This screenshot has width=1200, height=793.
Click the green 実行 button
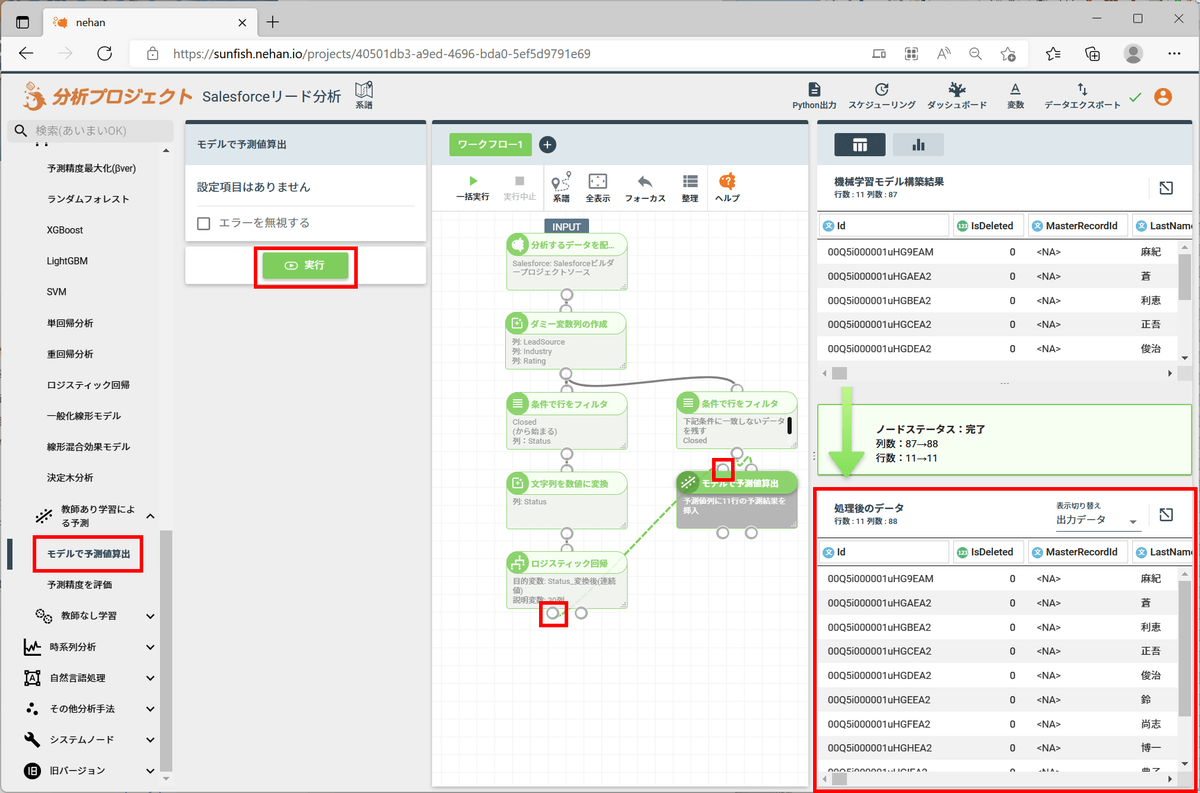coord(305,265)
